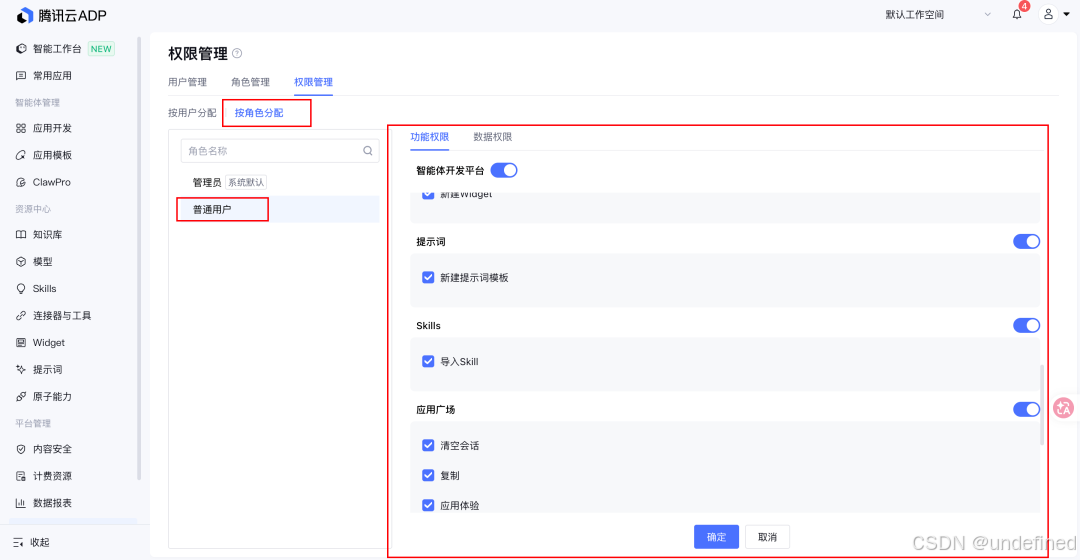
Task: Toggle the 应用广场 section switch
Action: [x=1026, y=410]
